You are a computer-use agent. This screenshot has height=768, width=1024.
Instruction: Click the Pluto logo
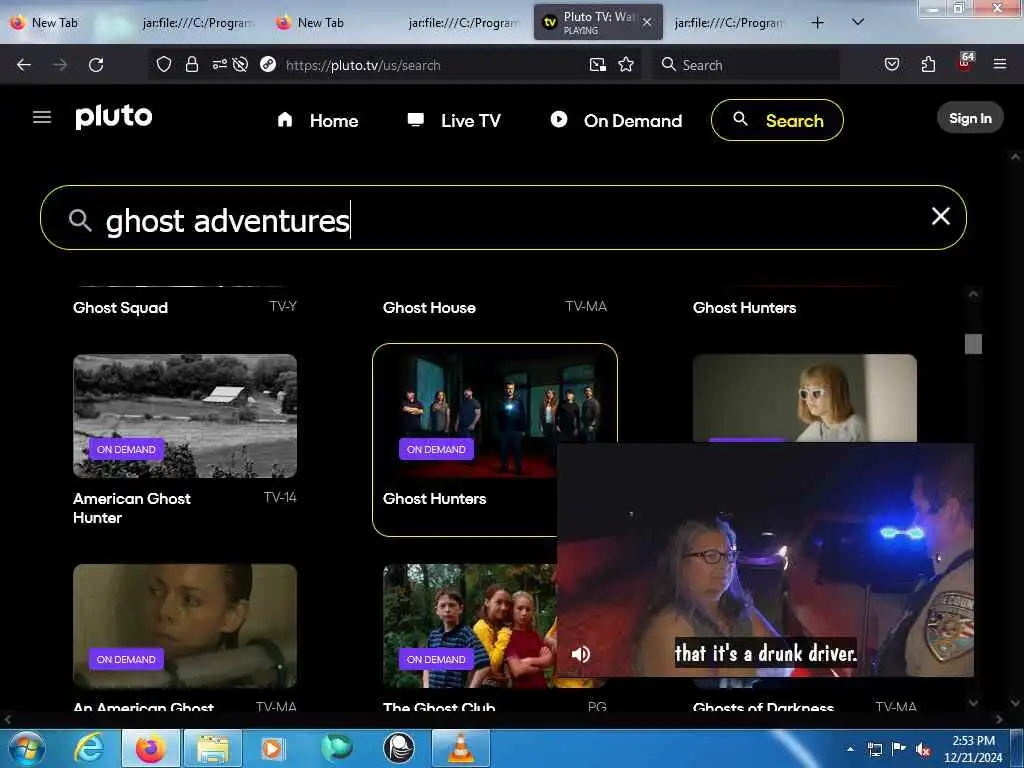tap(114, 118)
